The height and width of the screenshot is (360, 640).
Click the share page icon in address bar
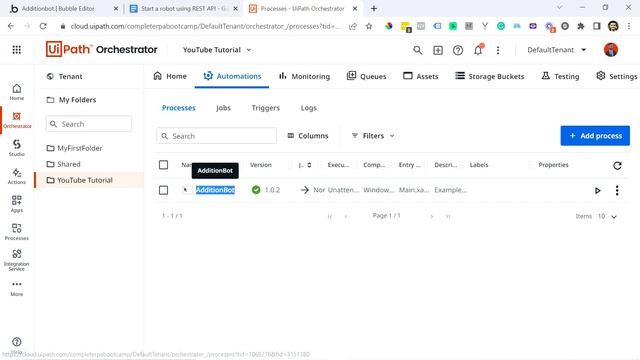click(353, 26)
